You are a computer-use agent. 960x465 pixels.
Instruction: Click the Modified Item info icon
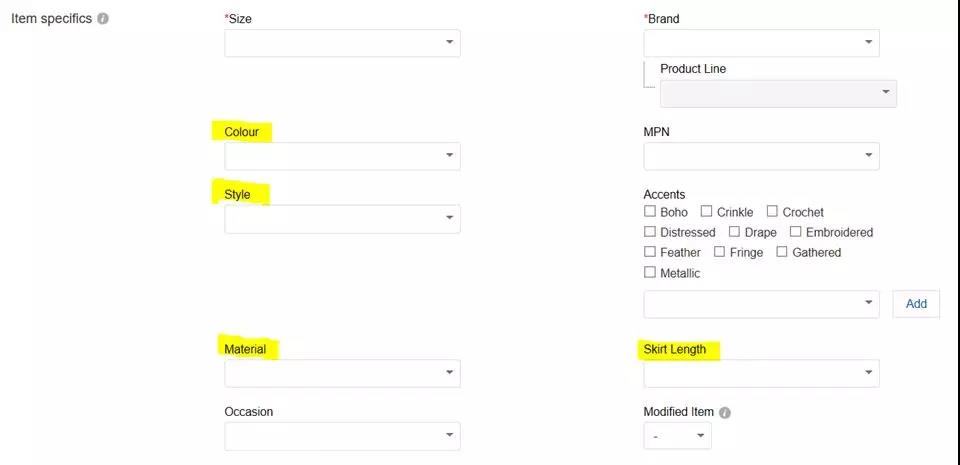click(725, 412)
